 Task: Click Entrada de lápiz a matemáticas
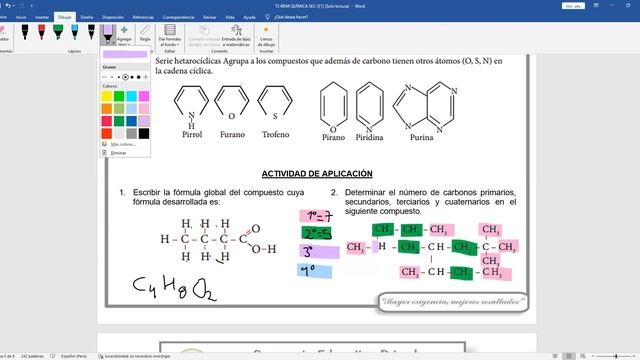click(x=236, y=36)
